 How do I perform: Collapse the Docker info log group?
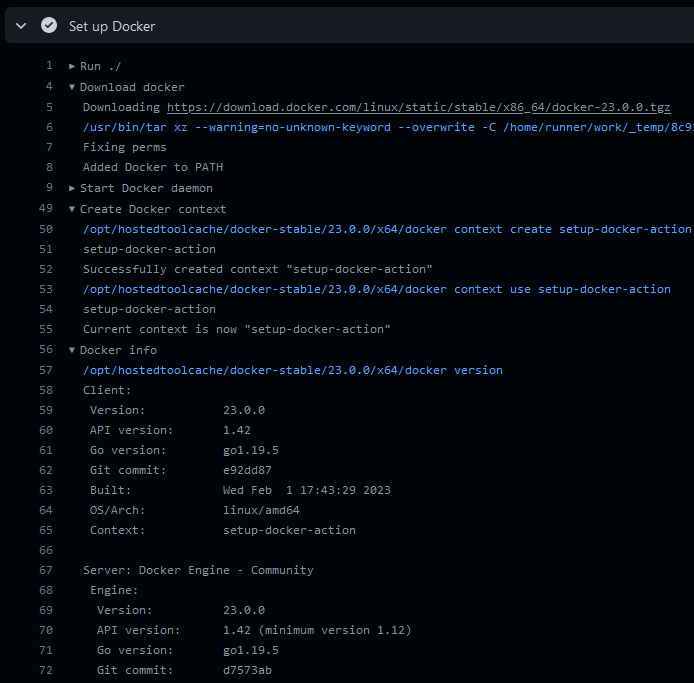point(72,350)
